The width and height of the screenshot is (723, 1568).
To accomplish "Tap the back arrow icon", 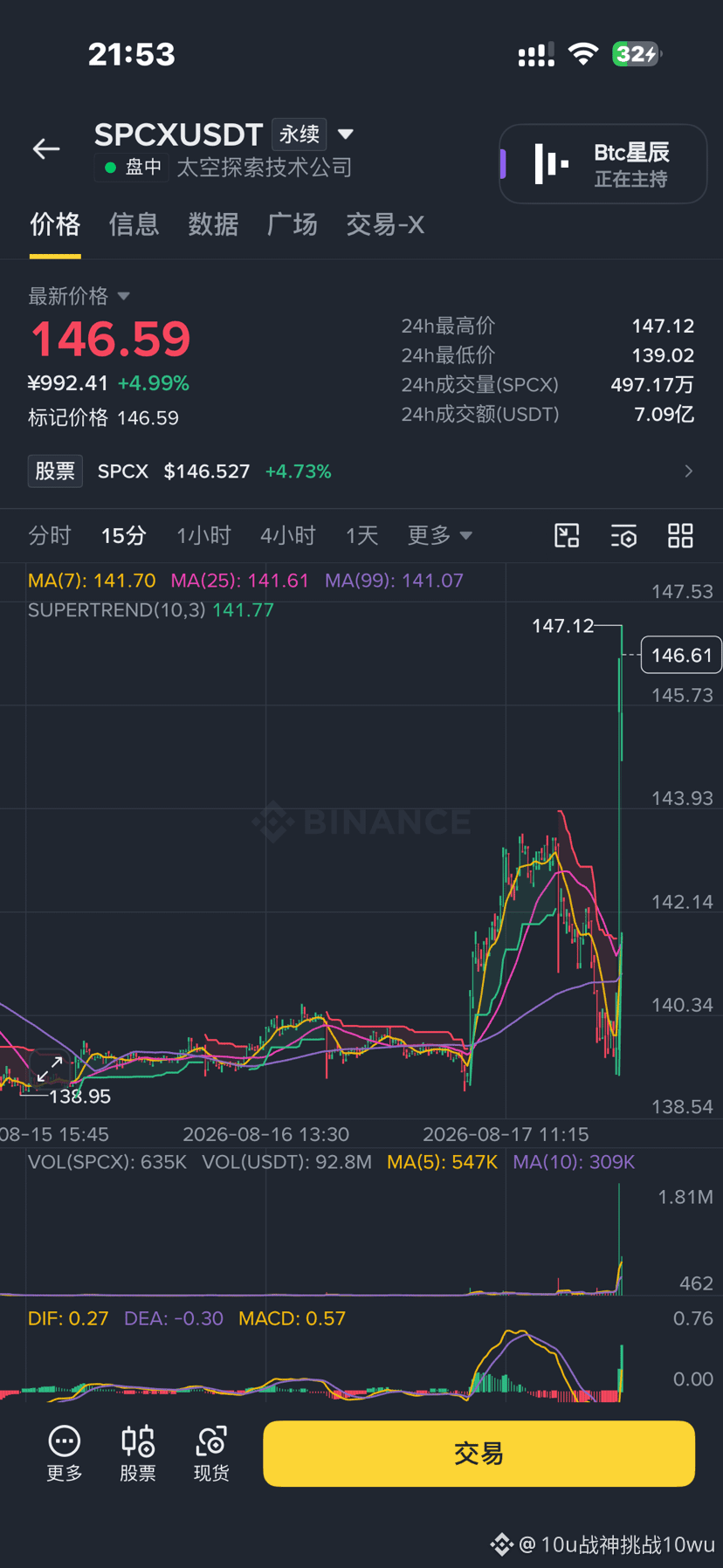I will (46, 149).
